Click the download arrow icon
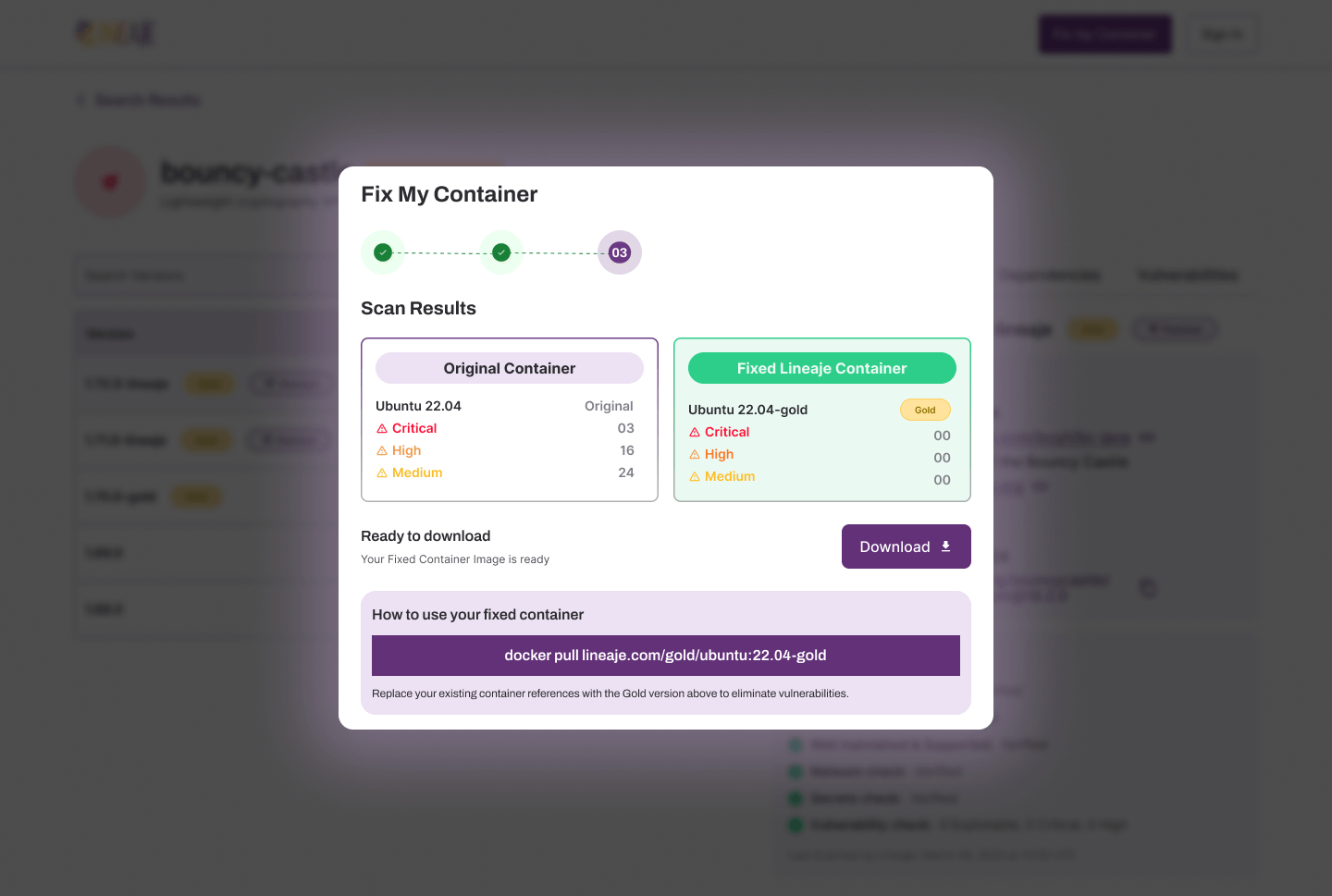The height and width of the screenshot is (896, 1332). point(945,546)
